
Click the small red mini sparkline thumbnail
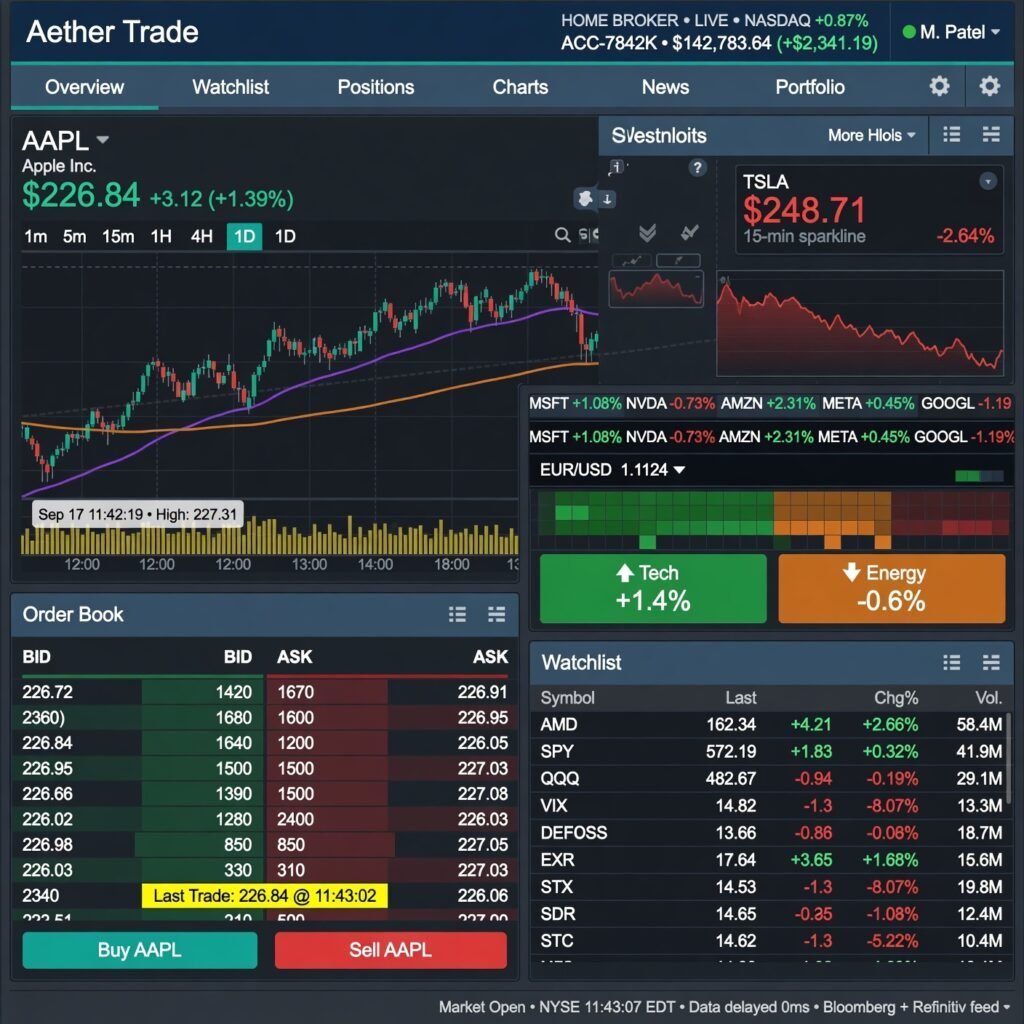[656, 289]
